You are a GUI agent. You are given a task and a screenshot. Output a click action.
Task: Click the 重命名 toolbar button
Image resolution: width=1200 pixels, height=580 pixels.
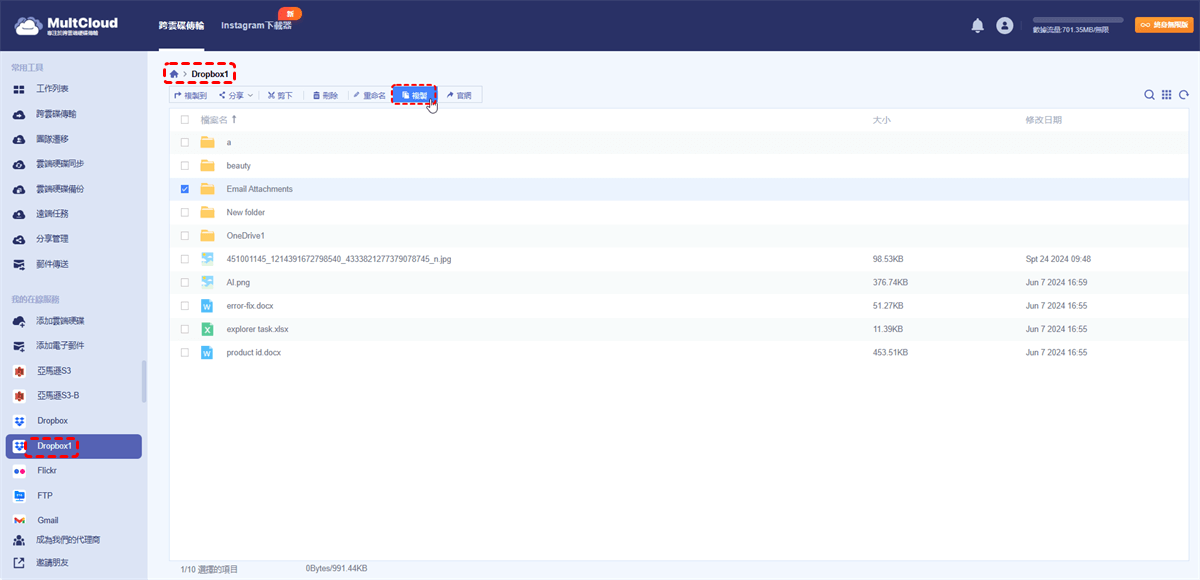point(369,95)
